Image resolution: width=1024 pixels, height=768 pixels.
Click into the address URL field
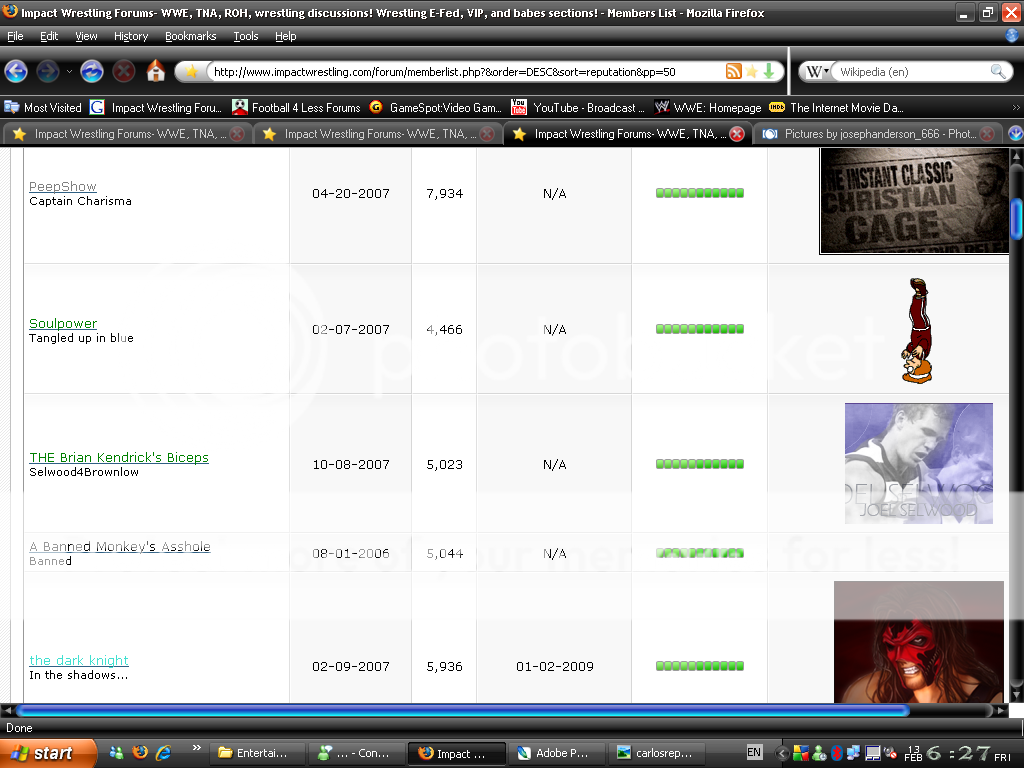coord(460,72)
